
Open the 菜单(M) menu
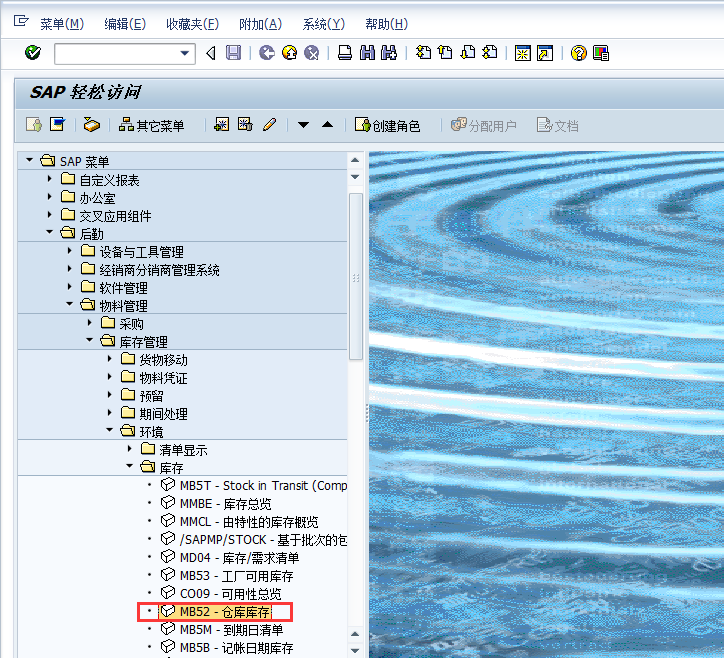(x=62, y=24)
